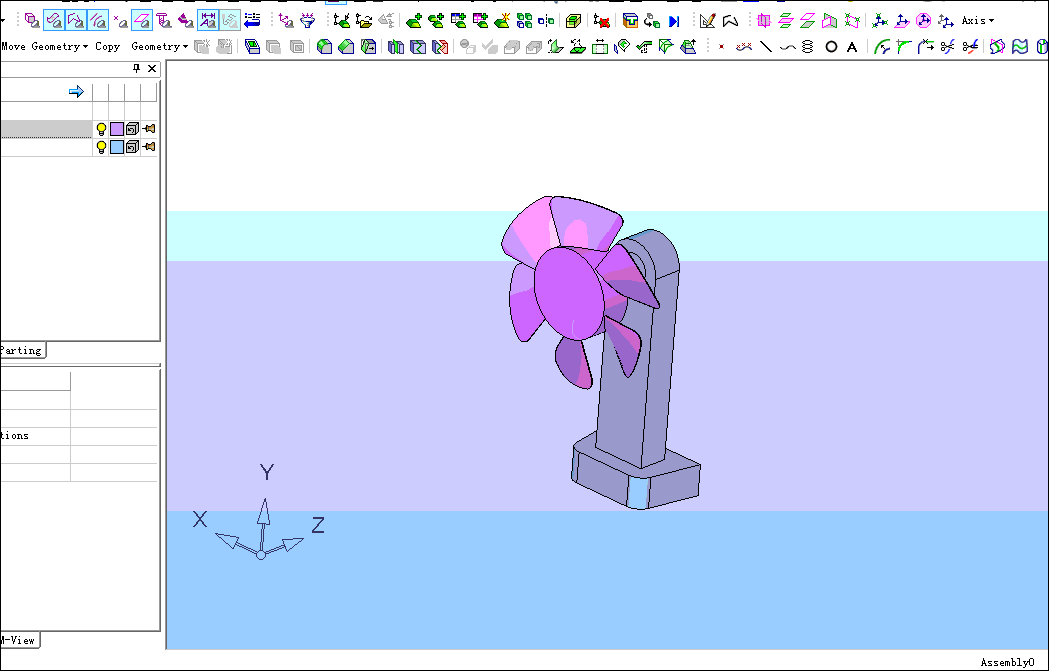Viewport: 1049px width, 671px height.
Task: Open the Move Geometry dropdown
Action: point(44,46)
